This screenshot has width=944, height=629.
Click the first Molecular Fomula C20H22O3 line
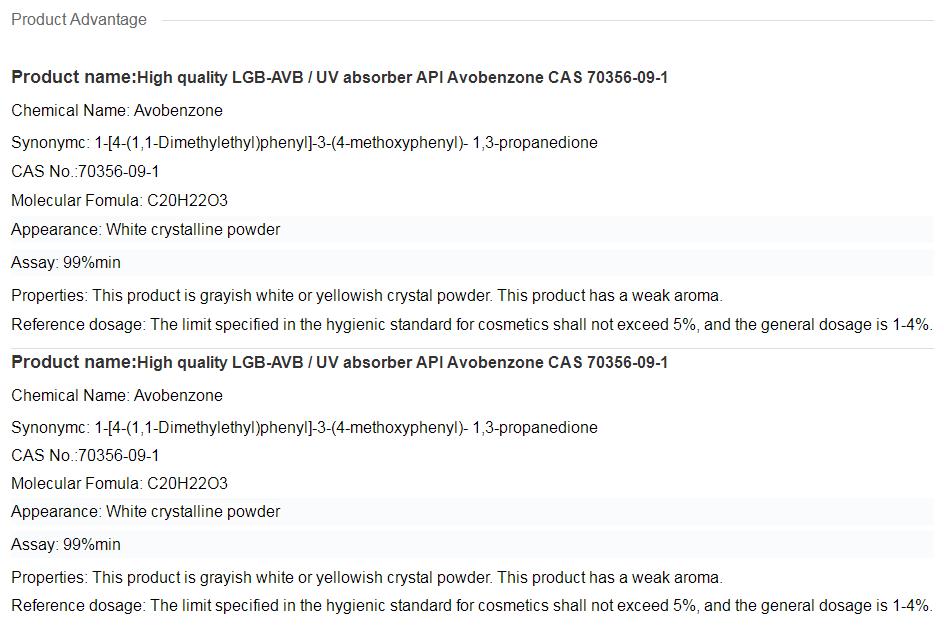(119, 200)
